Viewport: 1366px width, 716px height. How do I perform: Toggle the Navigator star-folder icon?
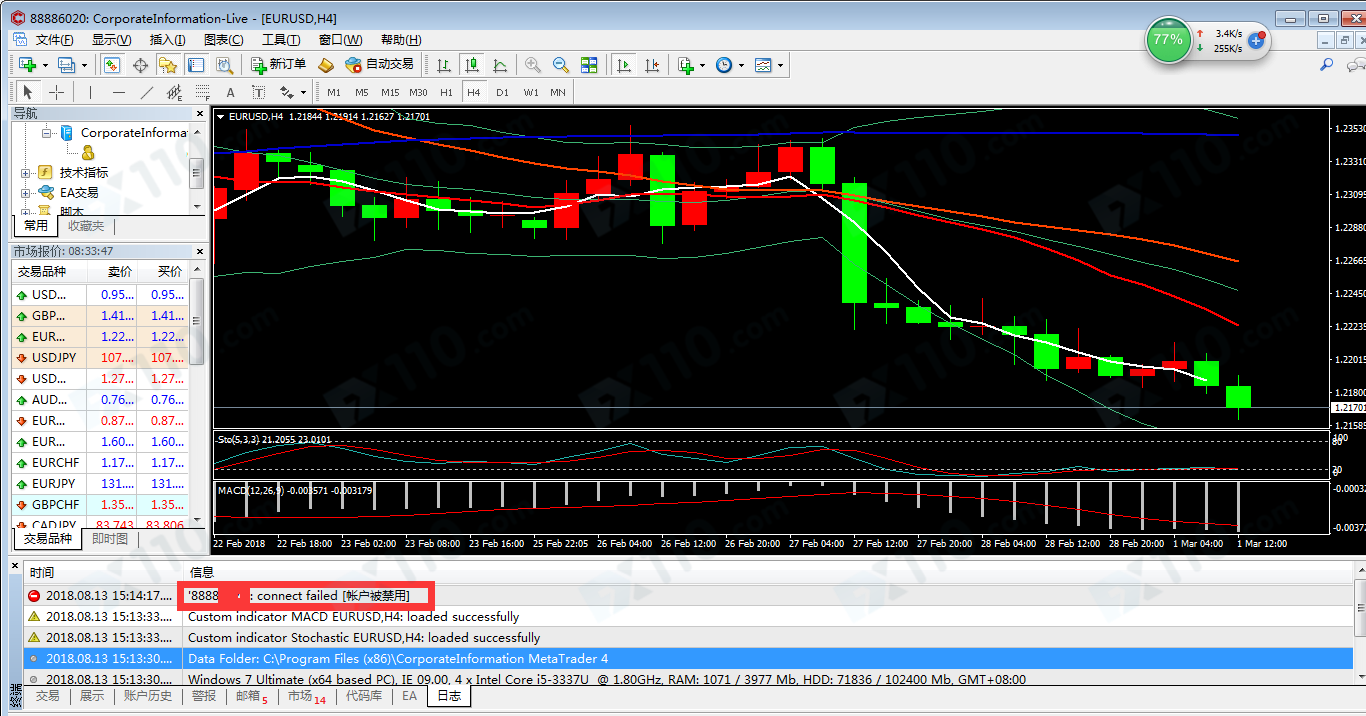pyautogui.click(x=167, y=64)
